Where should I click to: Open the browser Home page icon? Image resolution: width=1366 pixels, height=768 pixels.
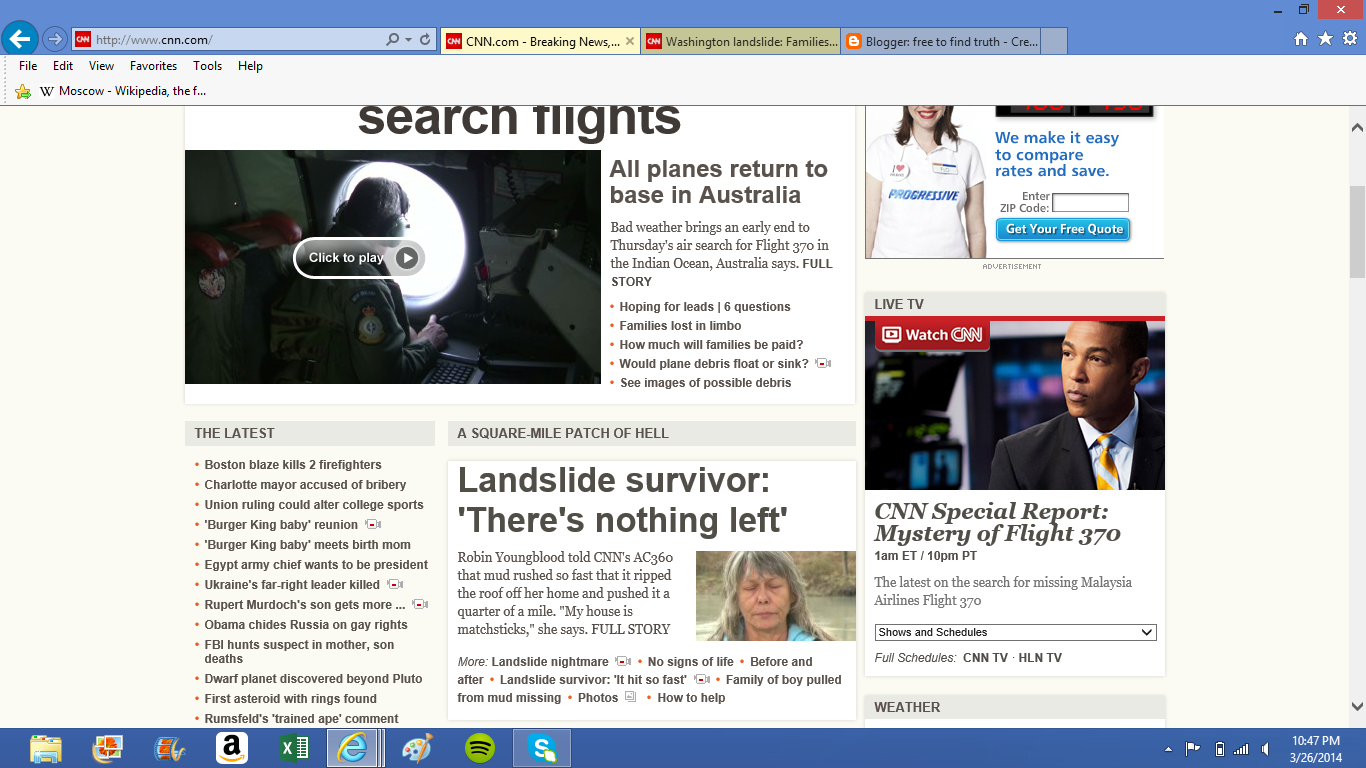1301,39
